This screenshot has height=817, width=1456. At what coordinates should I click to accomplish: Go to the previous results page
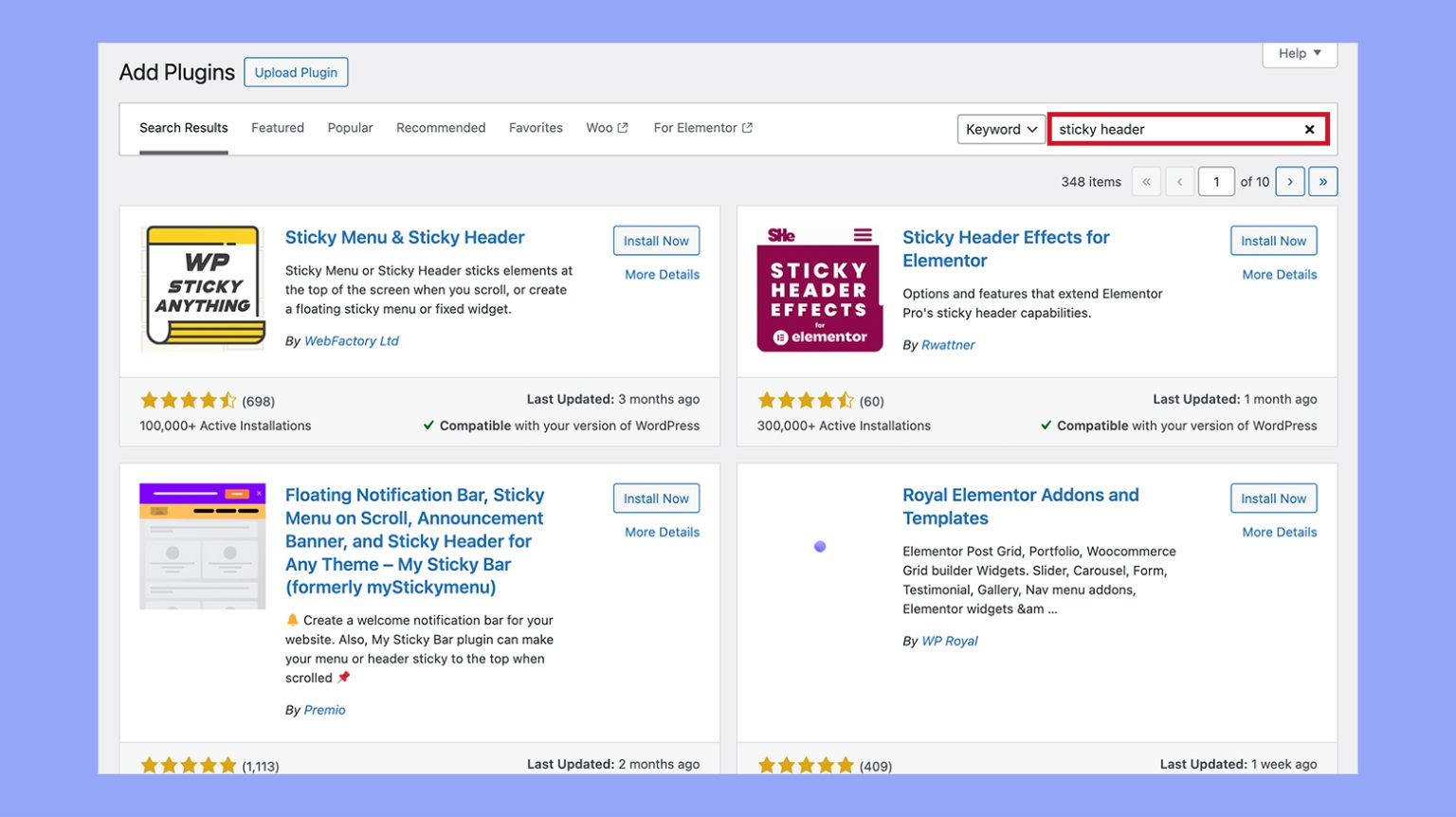[1179, 181]
